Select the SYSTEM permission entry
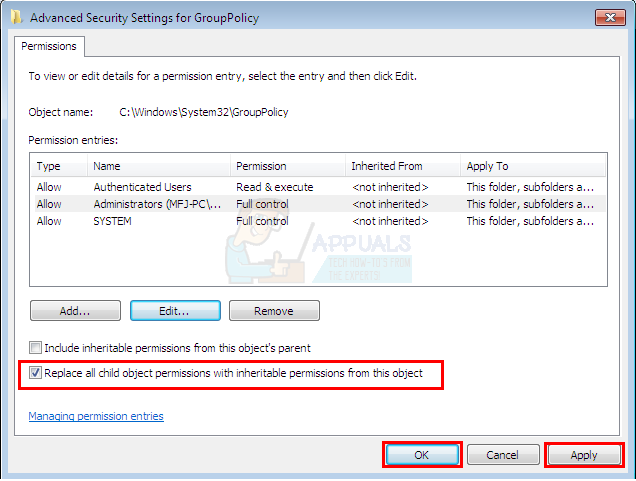Image resolution: width=636 pixels, height=481 pixels. tap(113, 221)
